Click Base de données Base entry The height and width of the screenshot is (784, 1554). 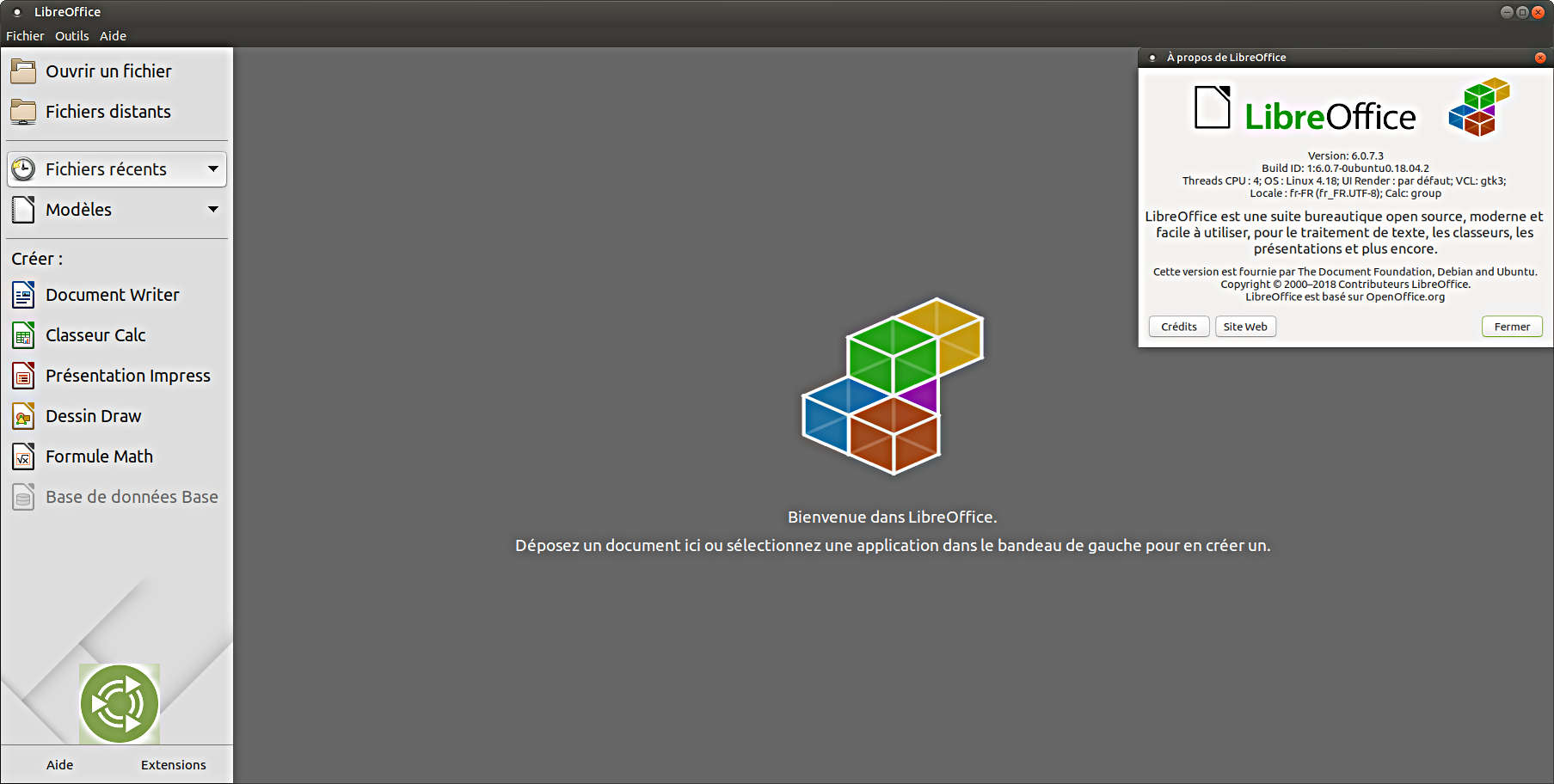(x=132, y=497)
